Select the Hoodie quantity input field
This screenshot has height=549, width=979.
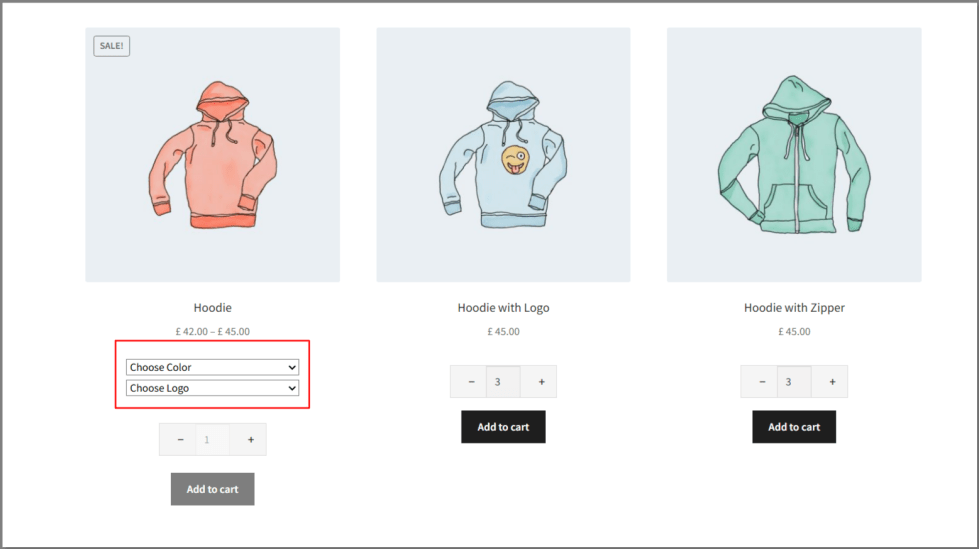click(x=212, y=440)
